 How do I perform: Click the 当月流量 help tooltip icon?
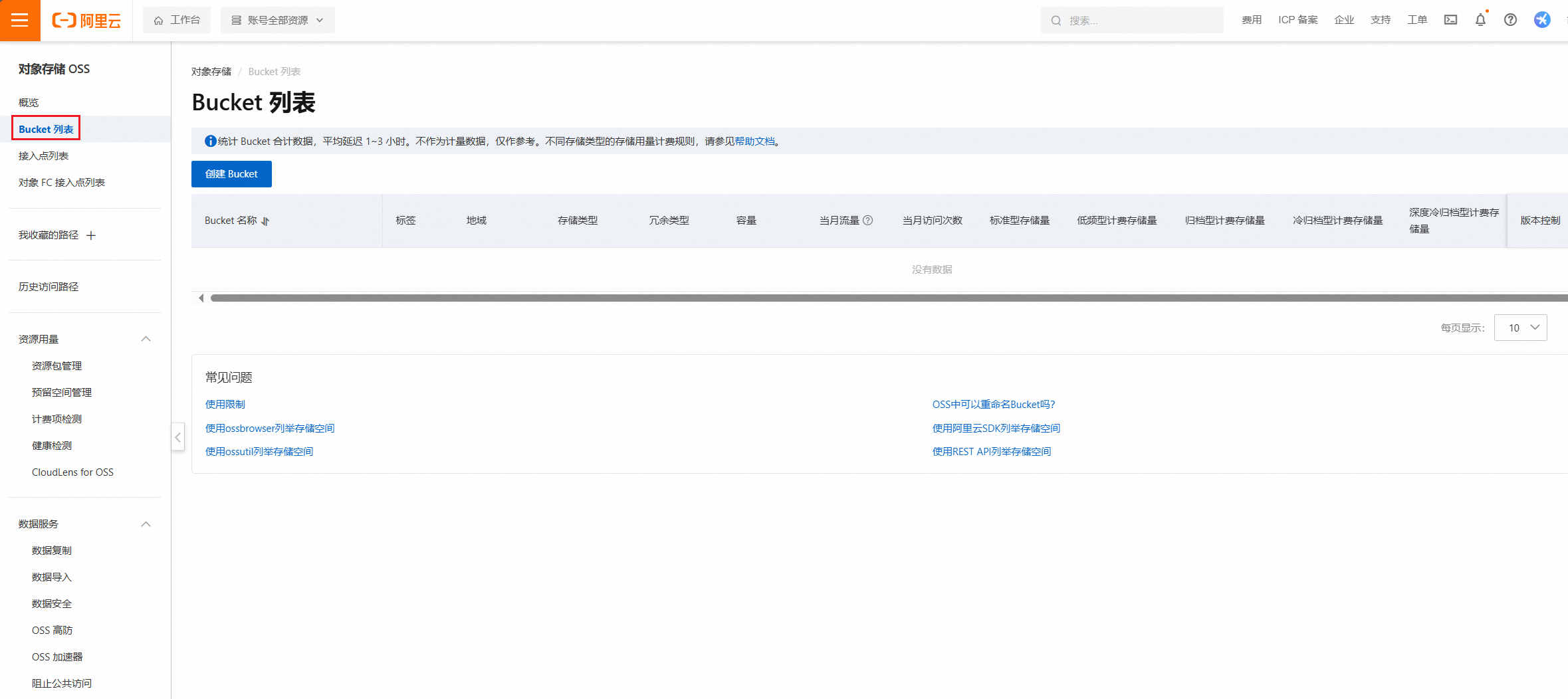[867, 221]
